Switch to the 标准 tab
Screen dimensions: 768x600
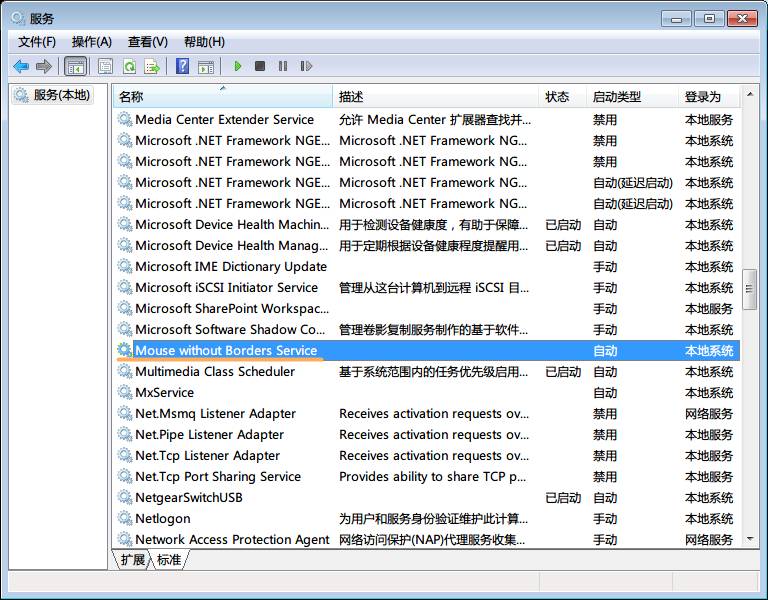(x=169, y=559)
